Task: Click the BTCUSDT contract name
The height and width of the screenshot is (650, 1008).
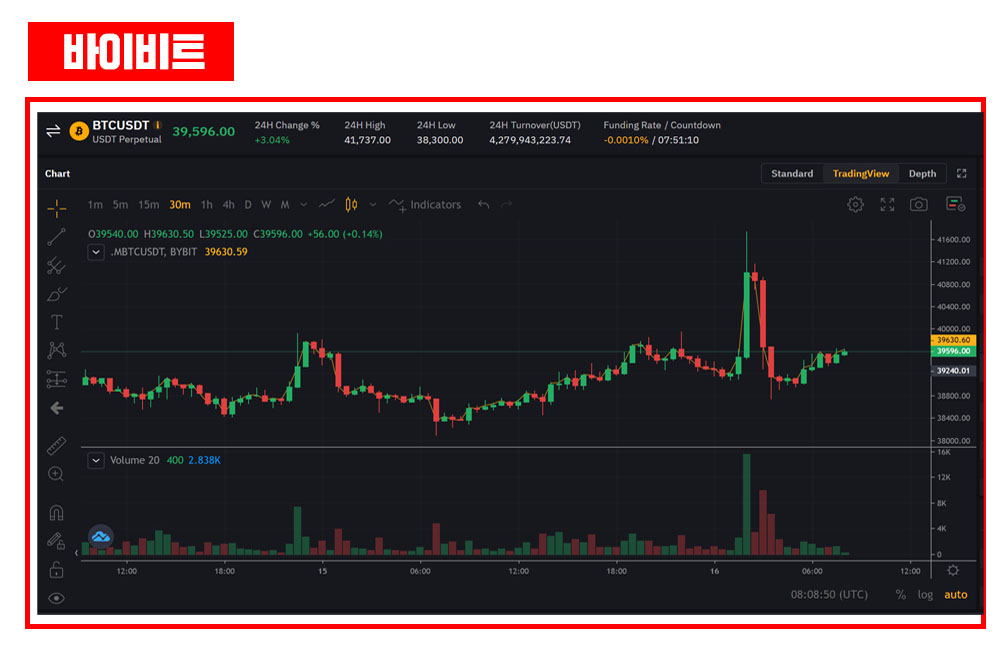Action: (x=121, y=125)
